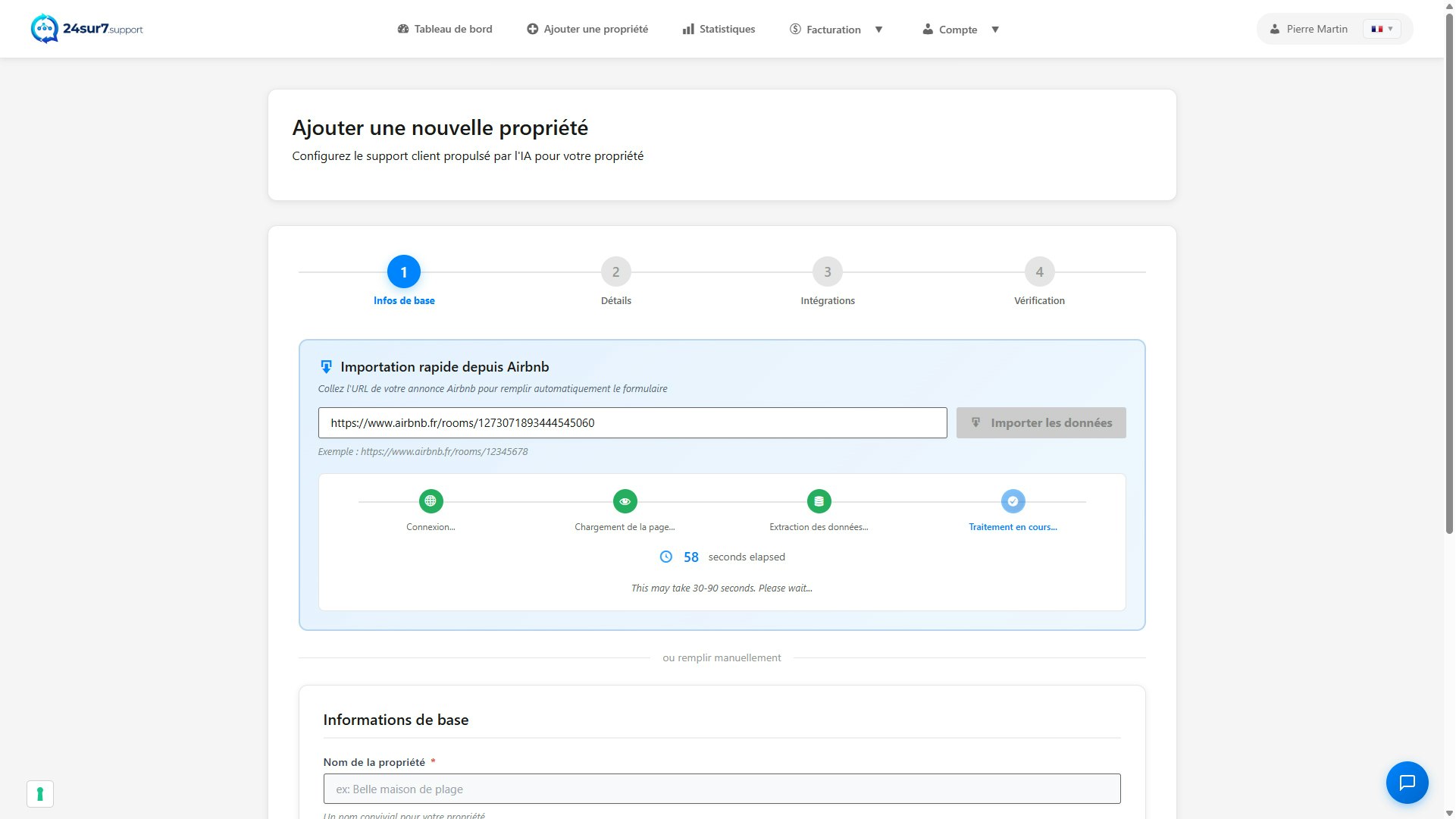Click the green keyhole icon bottom-left
This screenshot has width=1456, height=819.
40,794
